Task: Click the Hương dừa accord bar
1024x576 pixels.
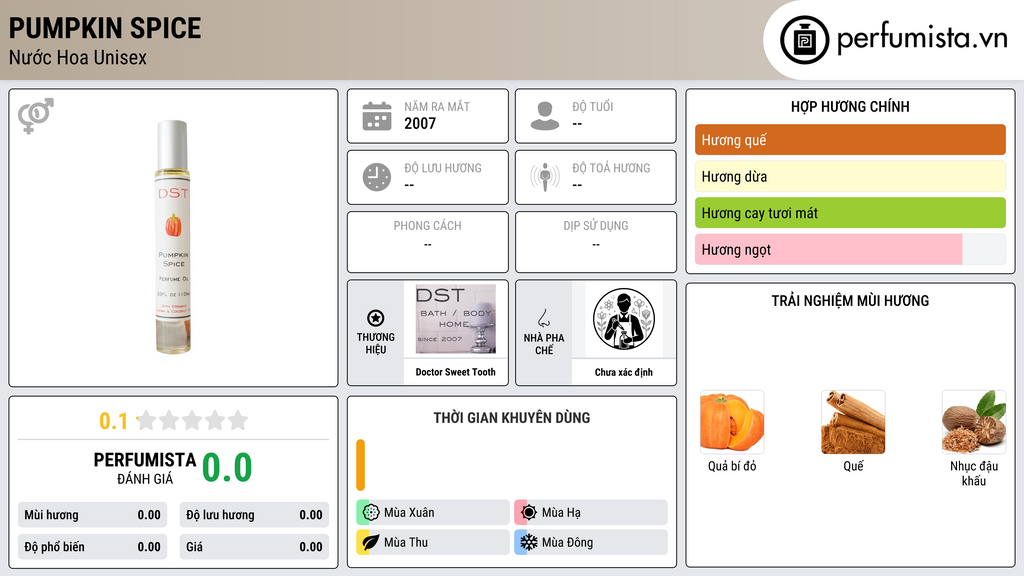Action: (x=850, y=176)
